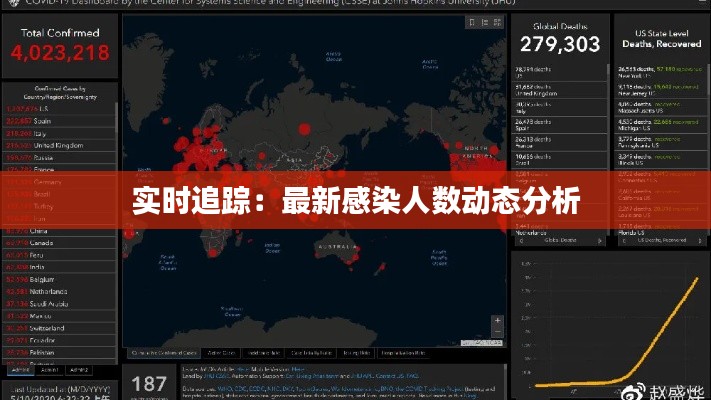
Task: Select Peru in confirmed cases list
Action: [59, 255]
